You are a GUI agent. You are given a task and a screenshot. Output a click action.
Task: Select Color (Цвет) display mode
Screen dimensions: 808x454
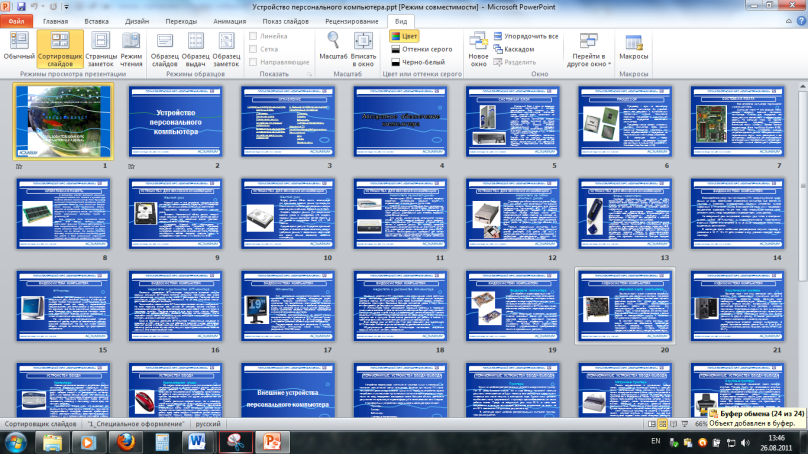404,36
